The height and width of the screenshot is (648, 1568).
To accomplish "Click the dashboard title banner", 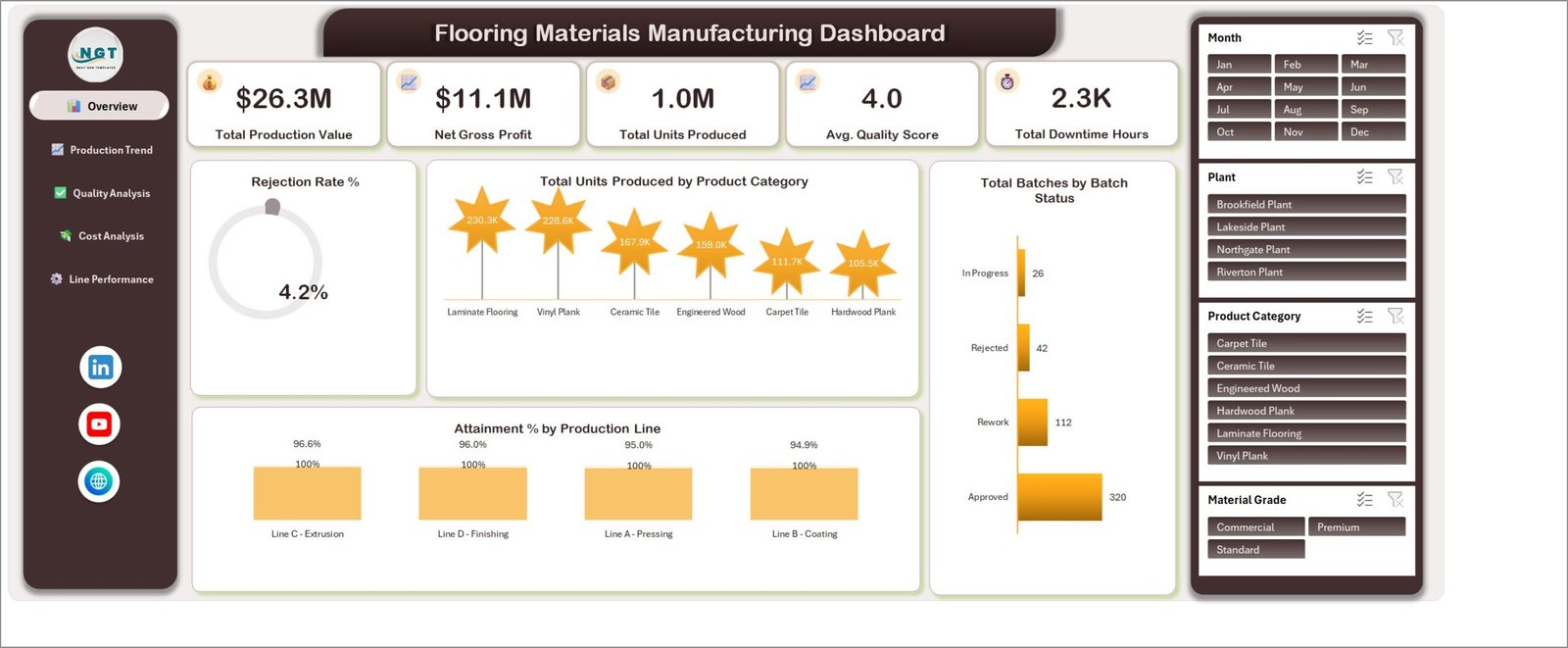I will 690,33.
